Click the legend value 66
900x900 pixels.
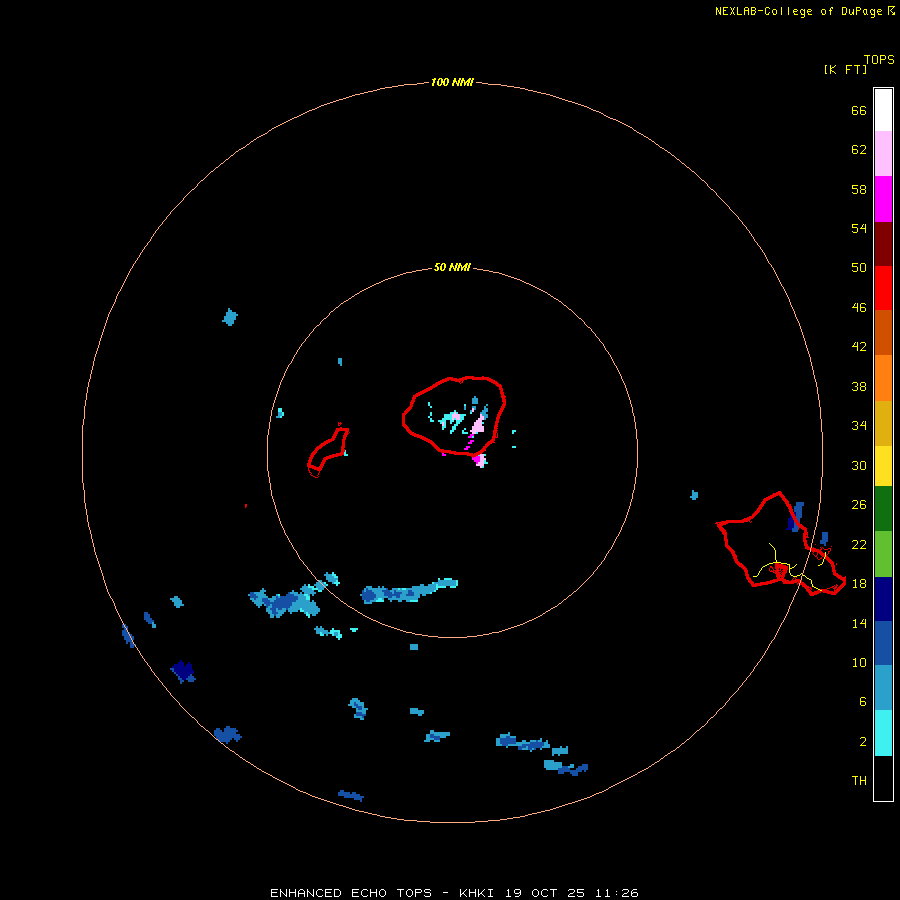(859, 111)
